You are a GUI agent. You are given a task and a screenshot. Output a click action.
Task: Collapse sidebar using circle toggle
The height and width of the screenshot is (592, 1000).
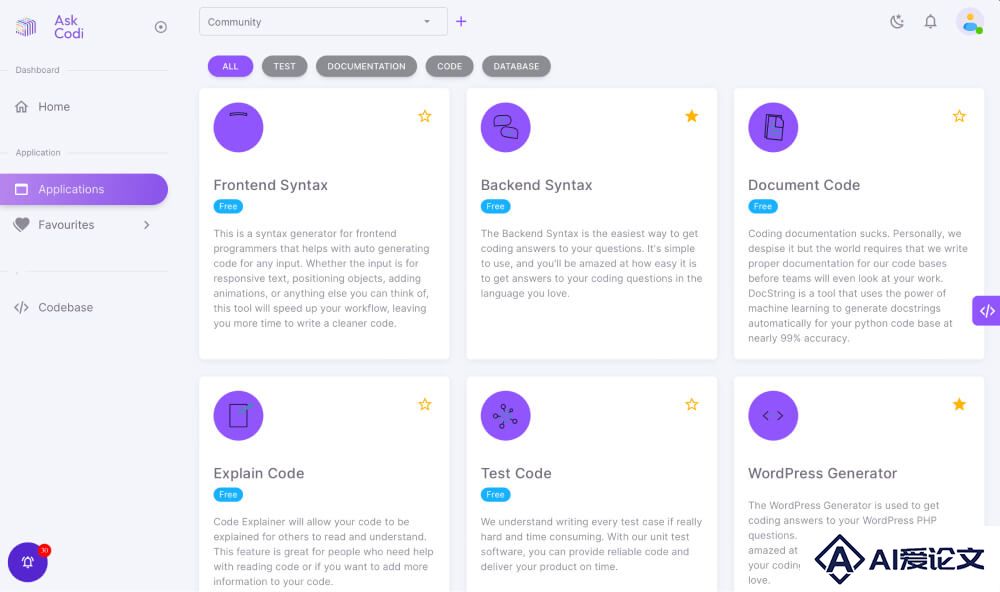pyautogui.click(x=161, y=27)
